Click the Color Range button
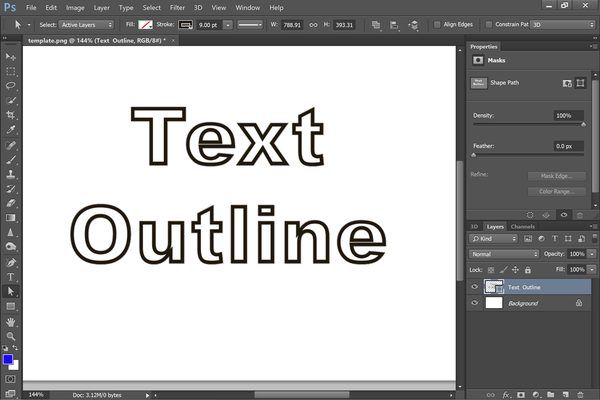Image resolution: width=600 pixels, height=400 pixels. tap(555, 191)
